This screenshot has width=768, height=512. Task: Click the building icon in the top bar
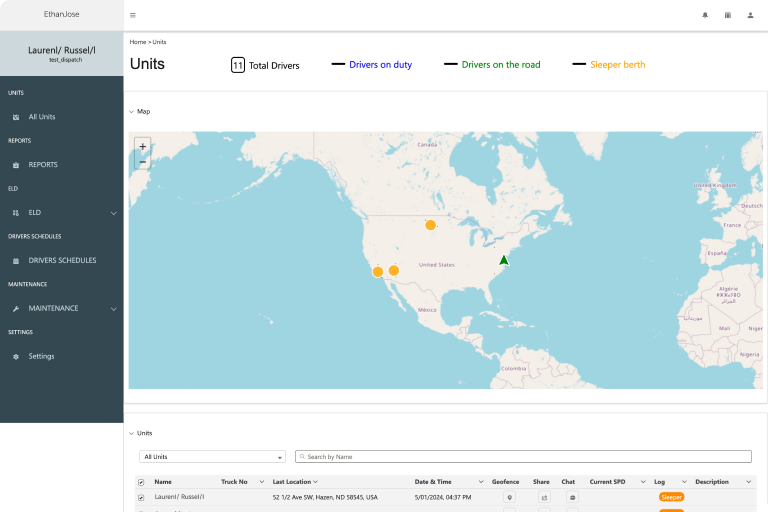[728, 15]
